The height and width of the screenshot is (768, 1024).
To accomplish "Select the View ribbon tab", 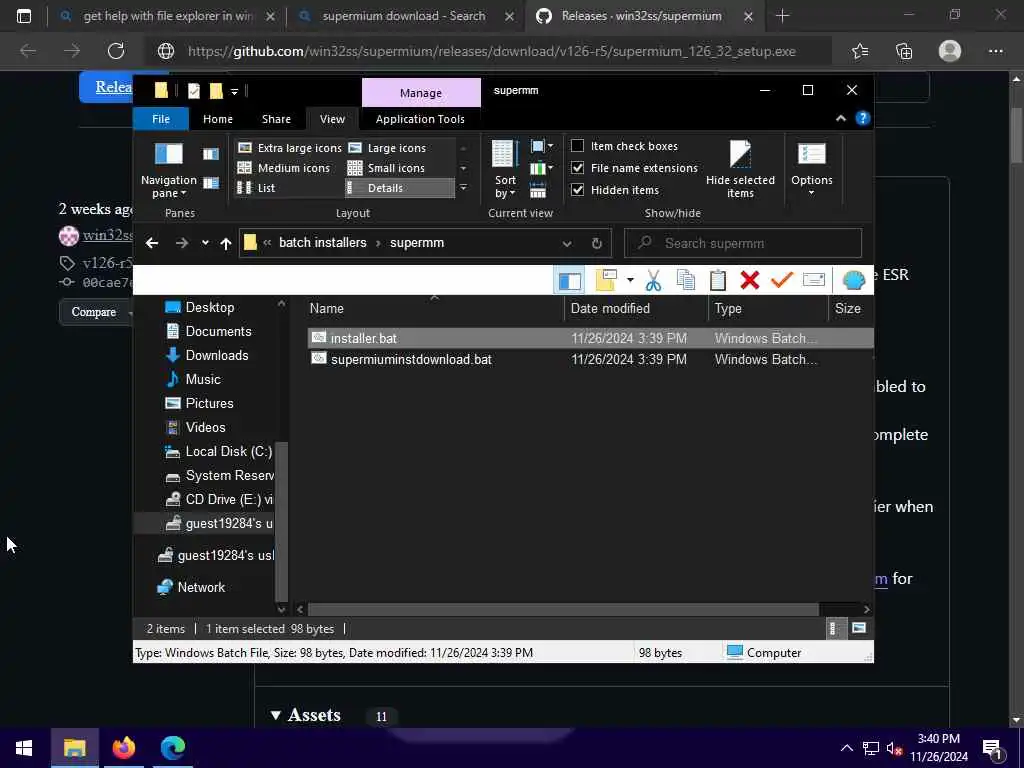I will (x=332, y=119).
